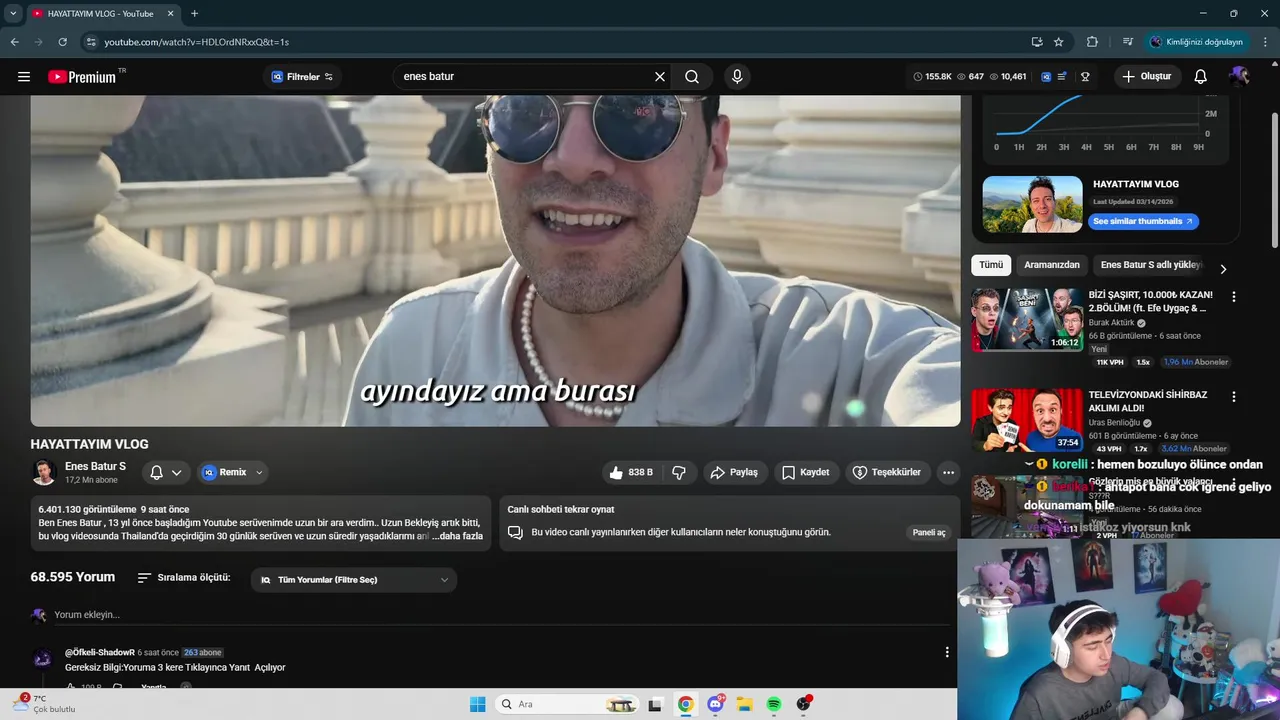Open a new Chrome tab
The image size is (1280, 720).
point(194,13)
